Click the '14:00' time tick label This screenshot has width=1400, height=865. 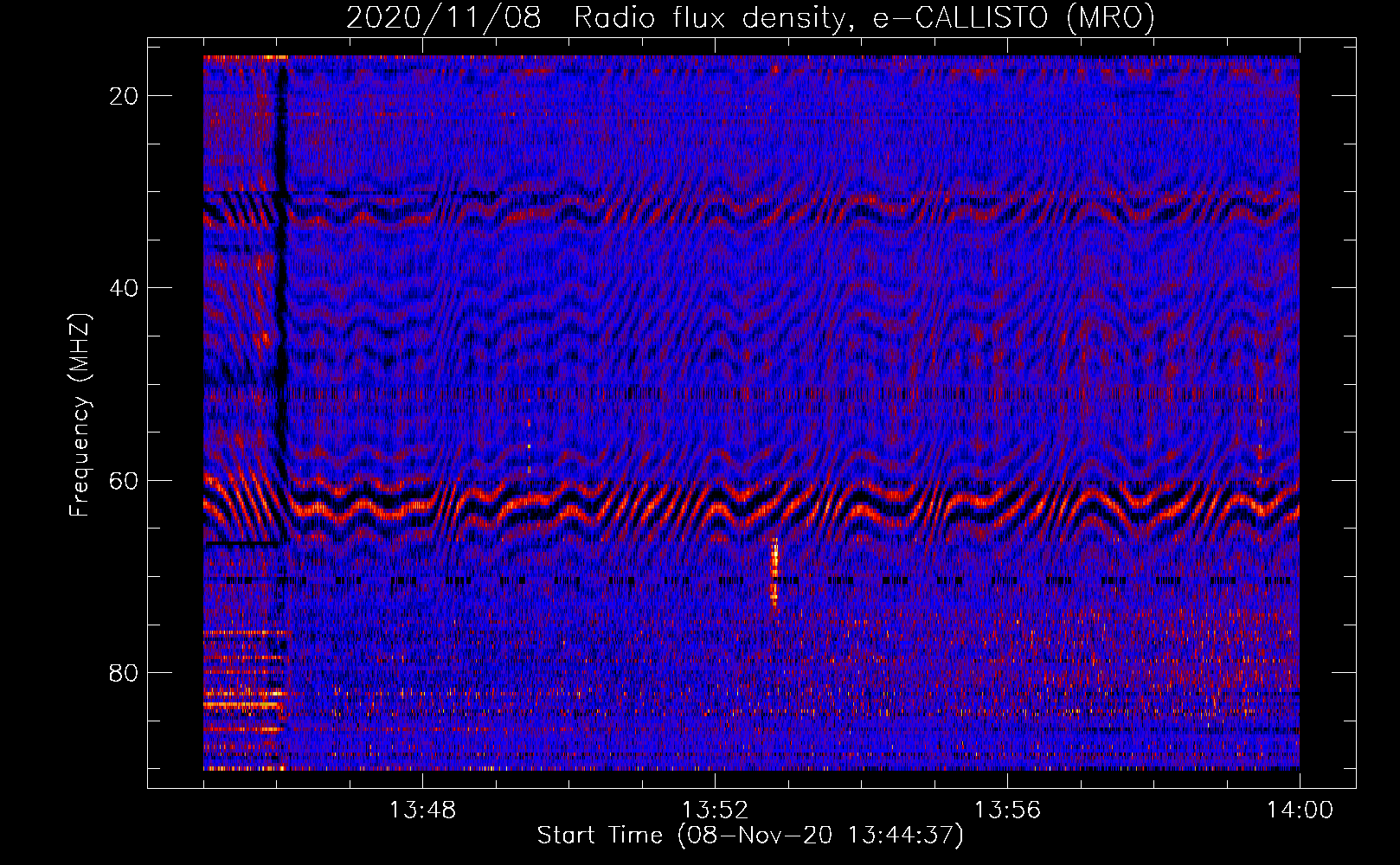point(1300,811)
